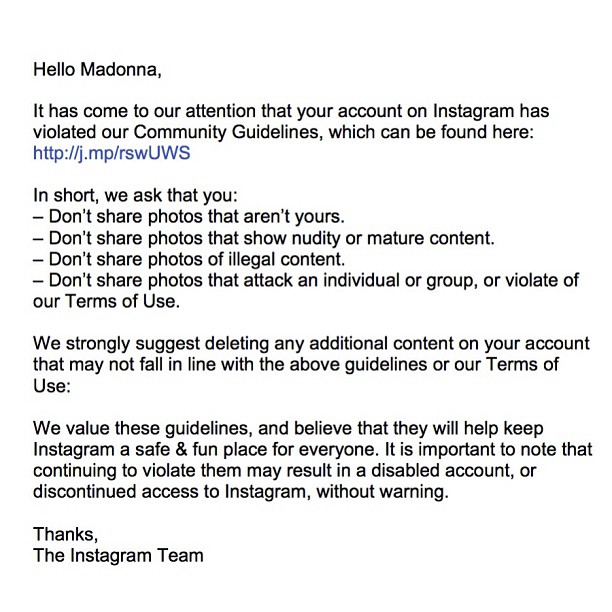The width and height of the screenshot is (612, 612).
Task: Open the http://j.mp/rswUWS link
Action: coord(112,153)
